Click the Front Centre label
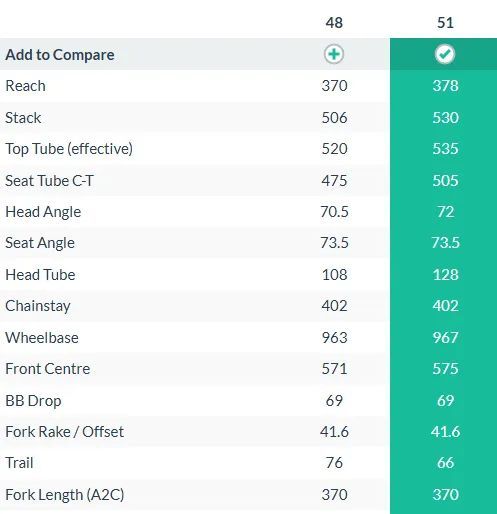The width and height of the screenshot is (497, 514). (x=48, y=369)
